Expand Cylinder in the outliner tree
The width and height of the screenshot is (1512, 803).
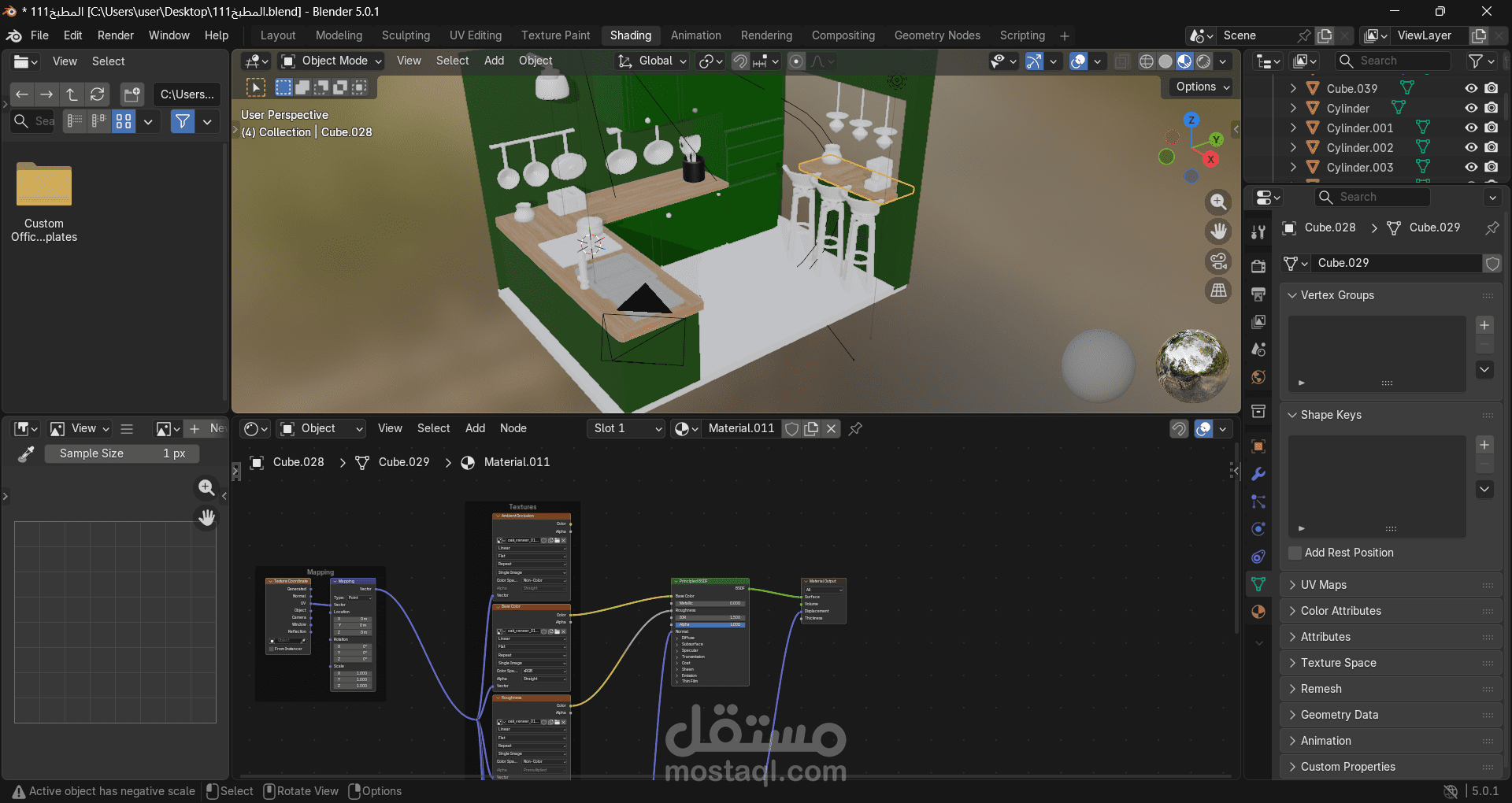coord(1293,108)
